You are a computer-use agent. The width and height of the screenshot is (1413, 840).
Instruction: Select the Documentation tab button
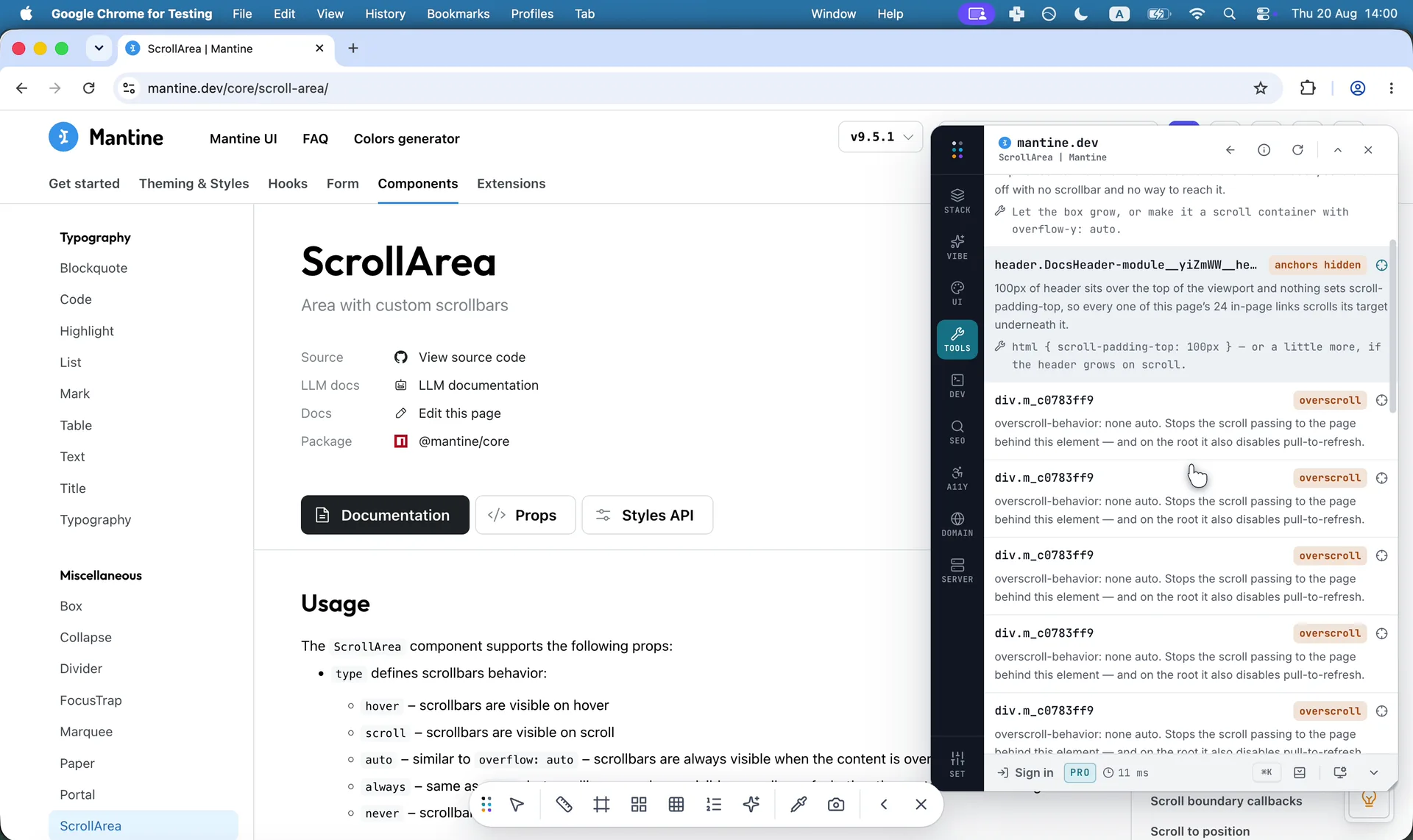click(385, 515)
